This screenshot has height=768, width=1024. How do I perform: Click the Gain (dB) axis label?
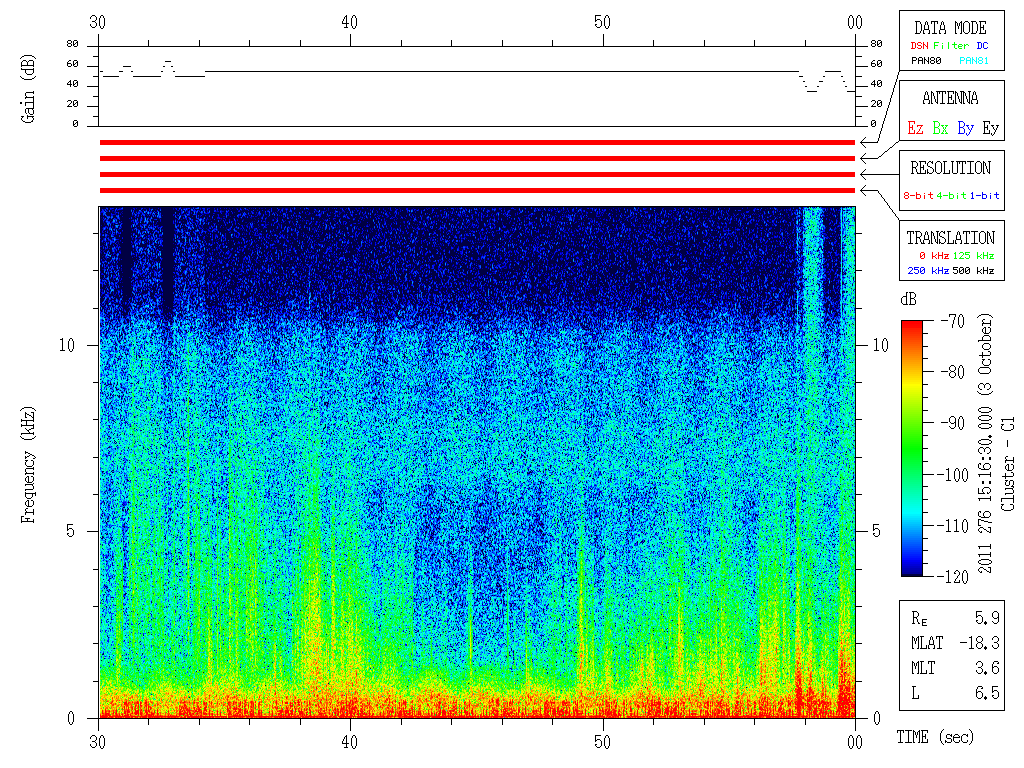(28, 89)
